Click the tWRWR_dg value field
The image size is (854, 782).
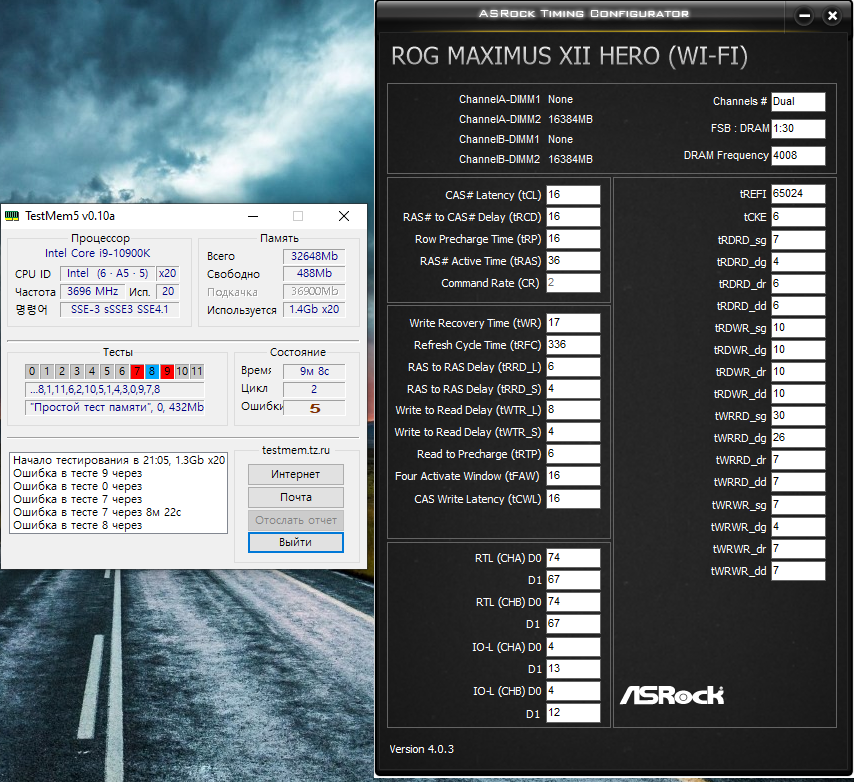pos(798,527)
